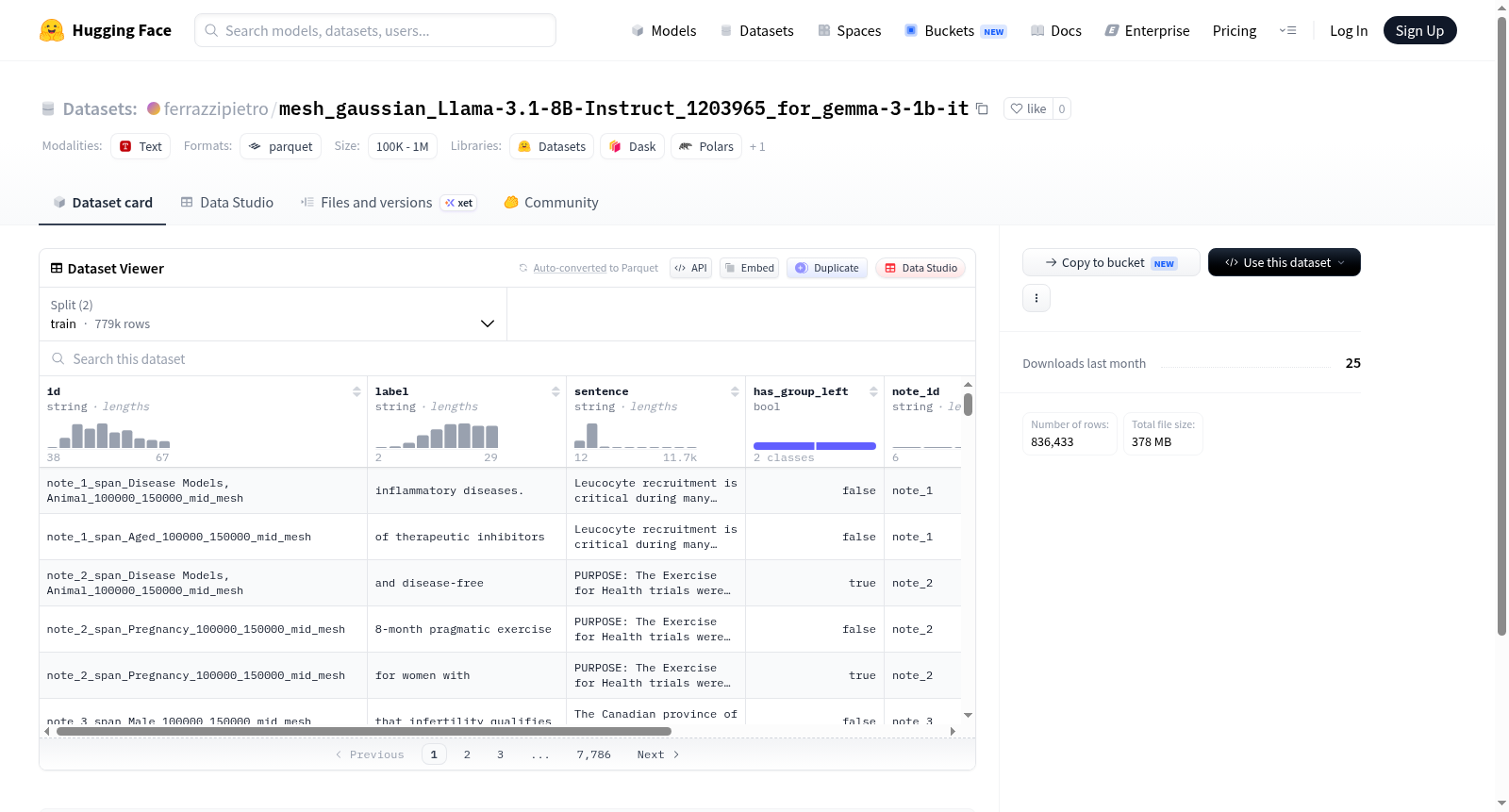Viewport: 1509px width, 812px height.
Task: Click the heart like button
Action: 1028,108
